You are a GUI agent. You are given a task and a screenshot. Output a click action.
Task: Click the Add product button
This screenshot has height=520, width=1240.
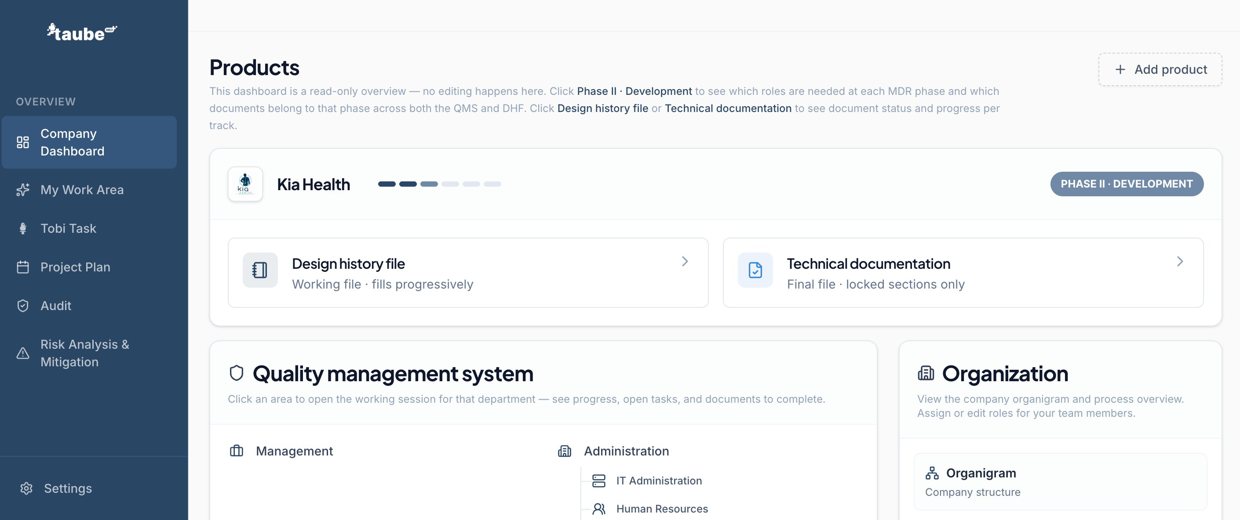1160,70
